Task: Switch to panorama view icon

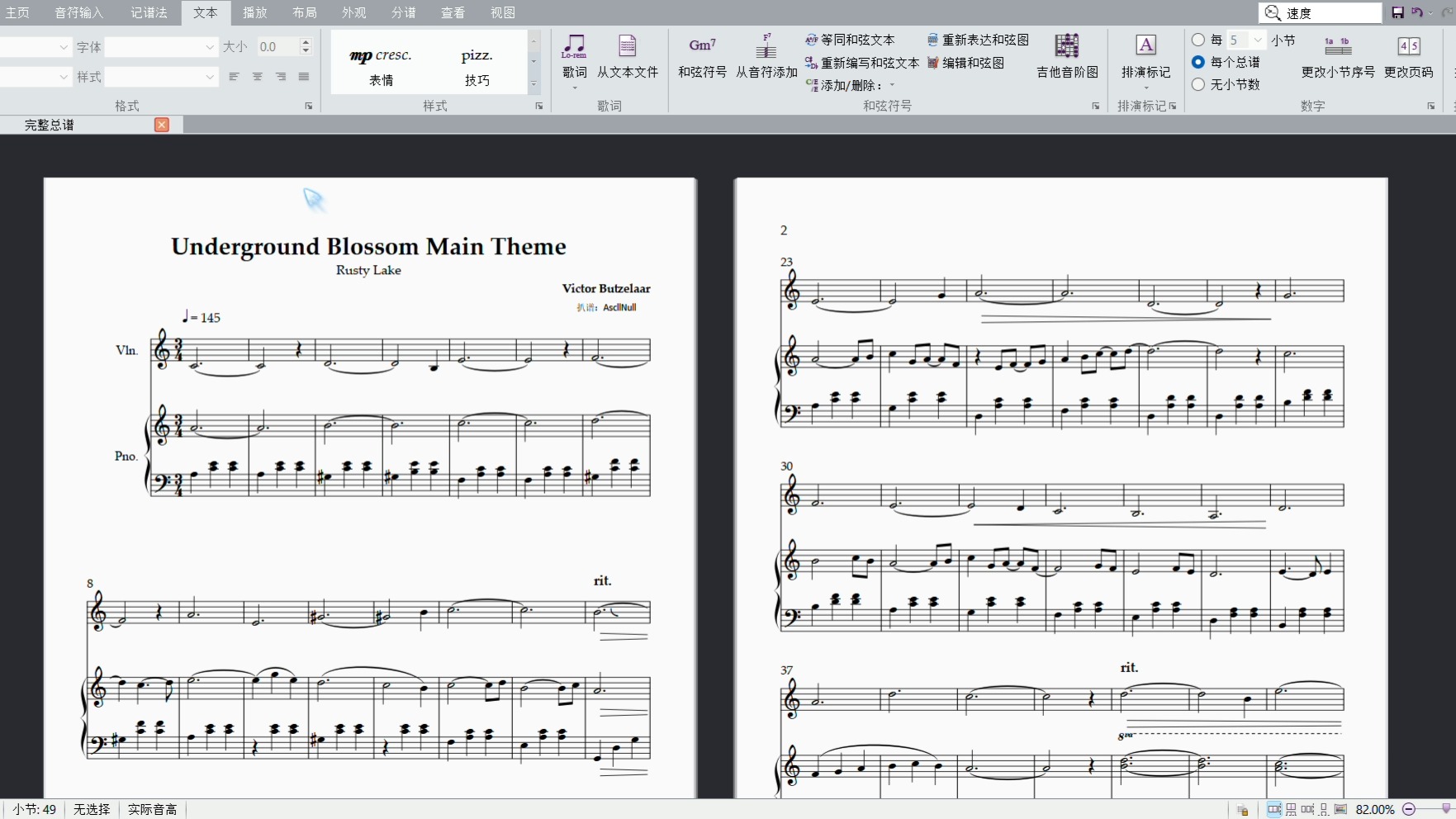Action: [x=1340, y=810]
